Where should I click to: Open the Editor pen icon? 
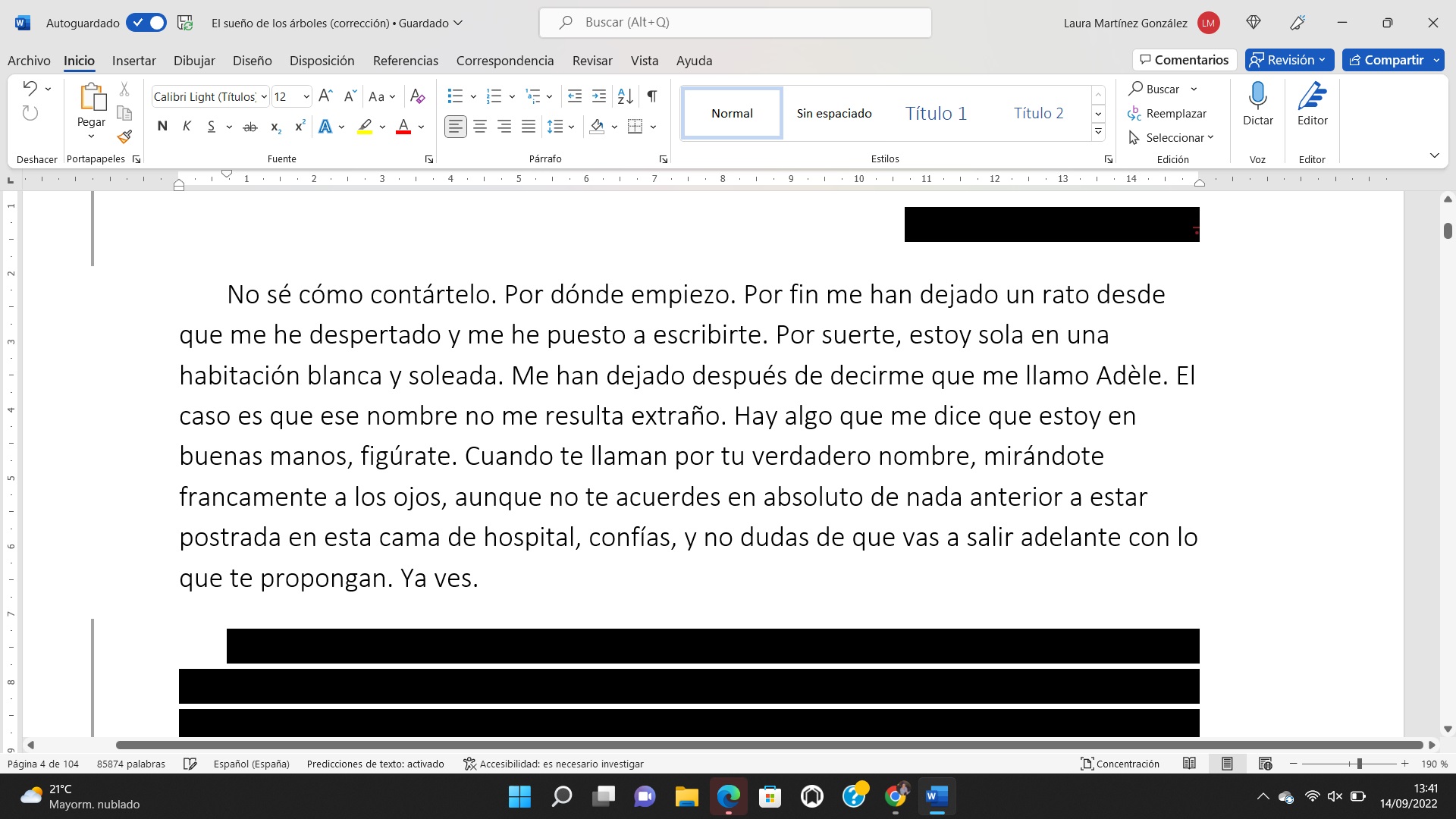[1312, 96]
